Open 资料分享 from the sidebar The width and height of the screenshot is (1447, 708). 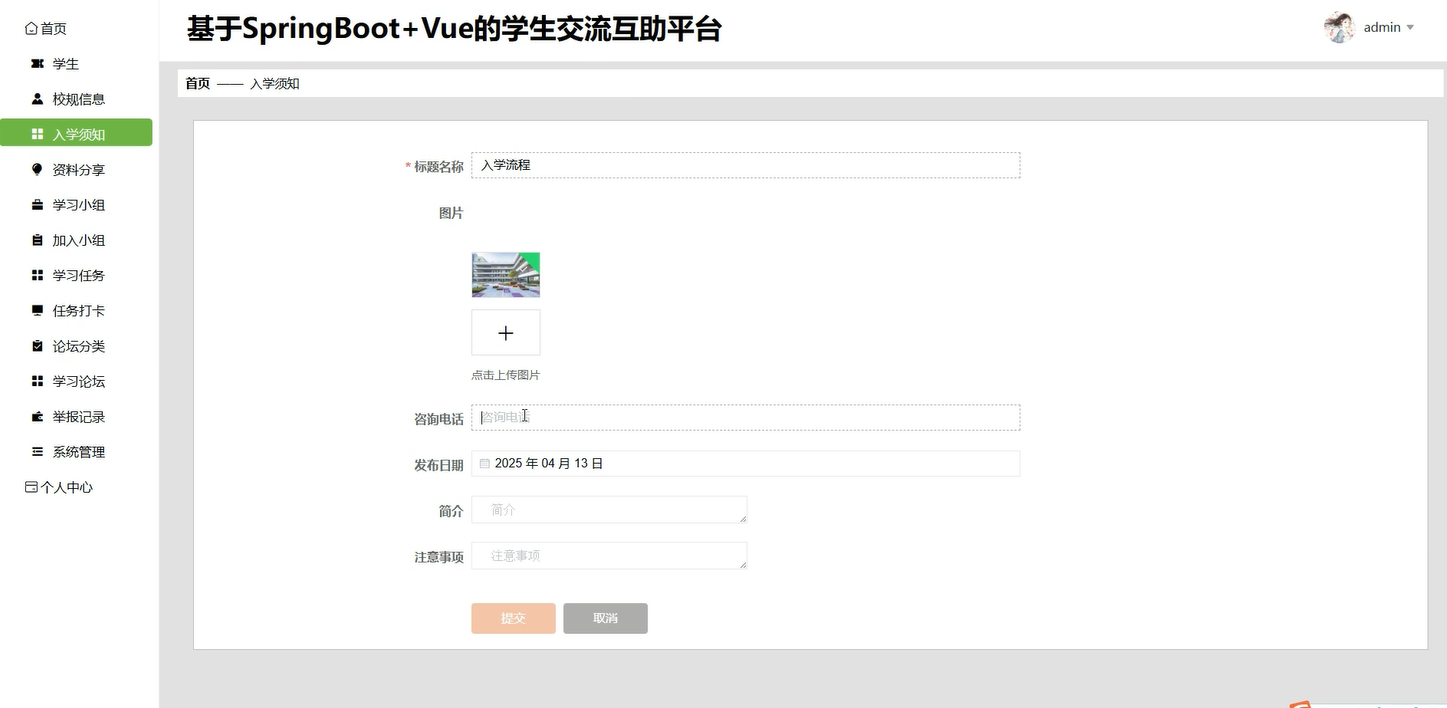click(79, 170)
